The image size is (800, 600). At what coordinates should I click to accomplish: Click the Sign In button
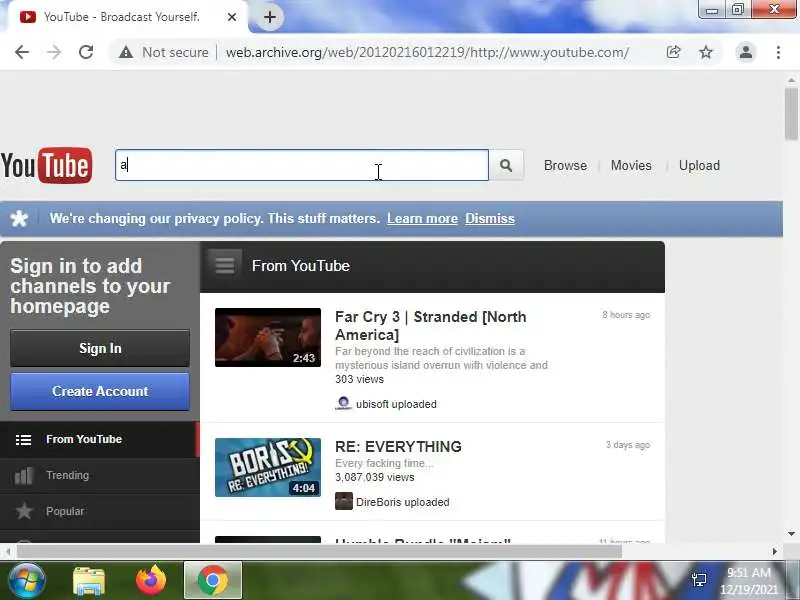(x=100, y=348)
